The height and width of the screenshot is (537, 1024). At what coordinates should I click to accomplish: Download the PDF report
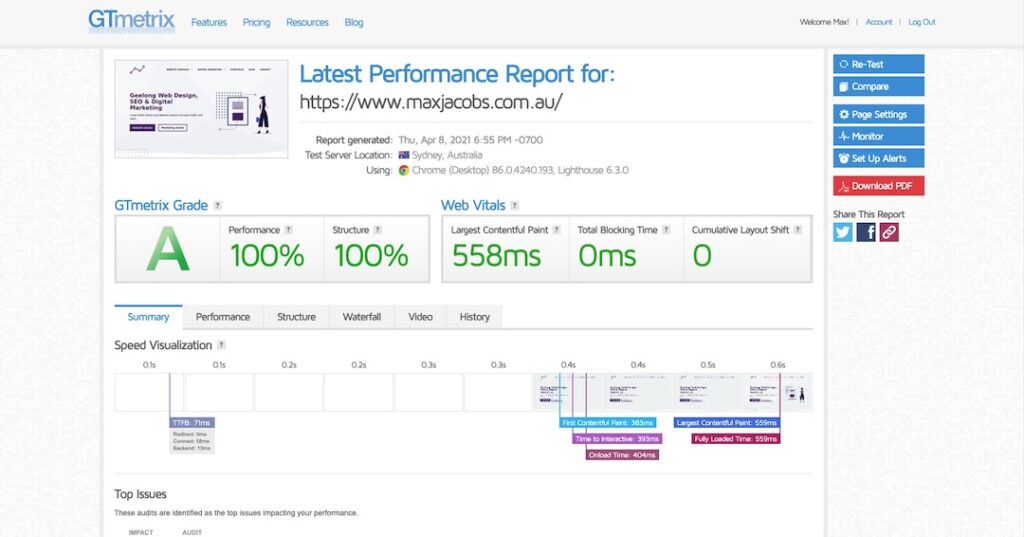pos(878,186)
